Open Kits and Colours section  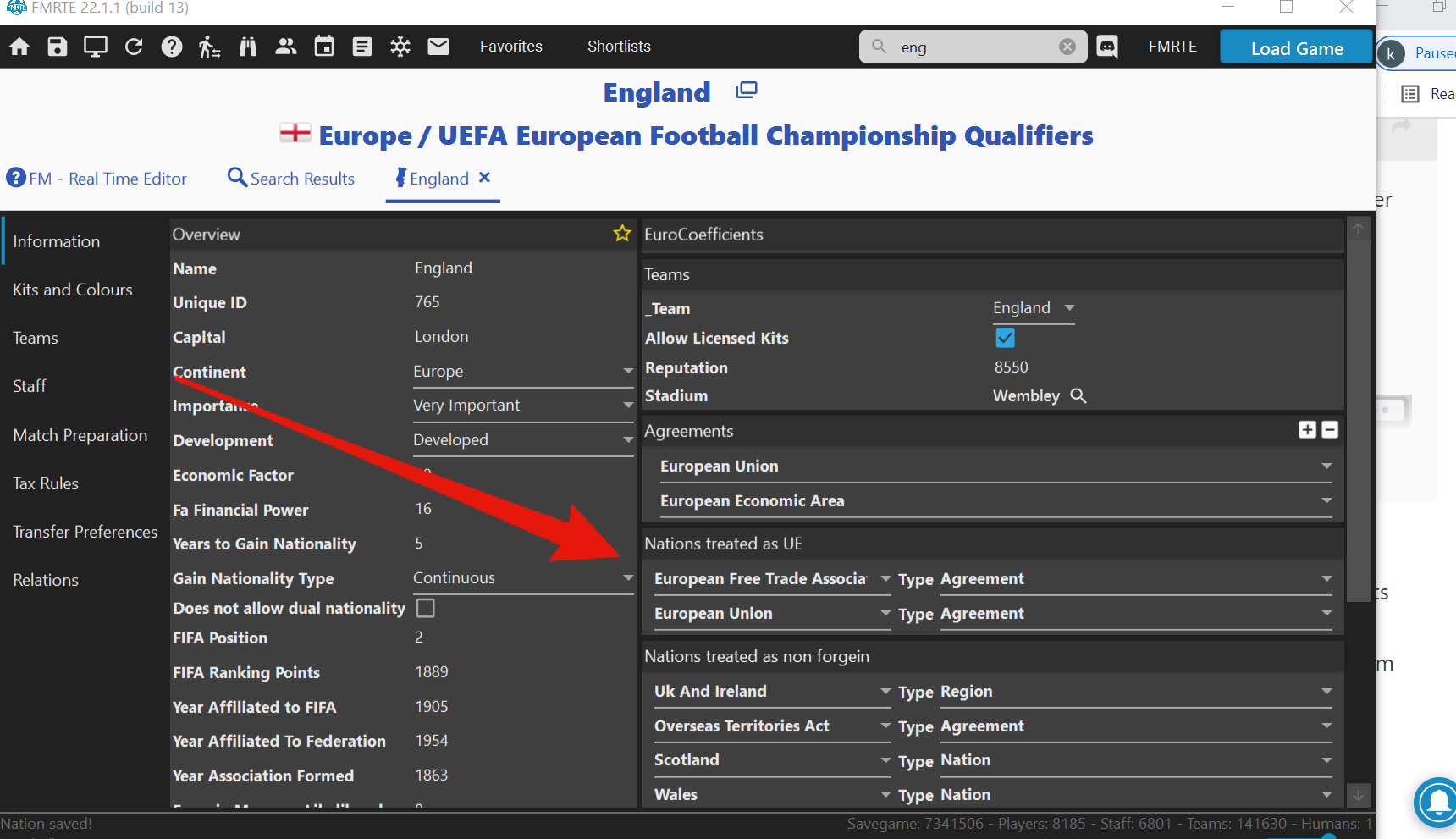tap(73, 290)
